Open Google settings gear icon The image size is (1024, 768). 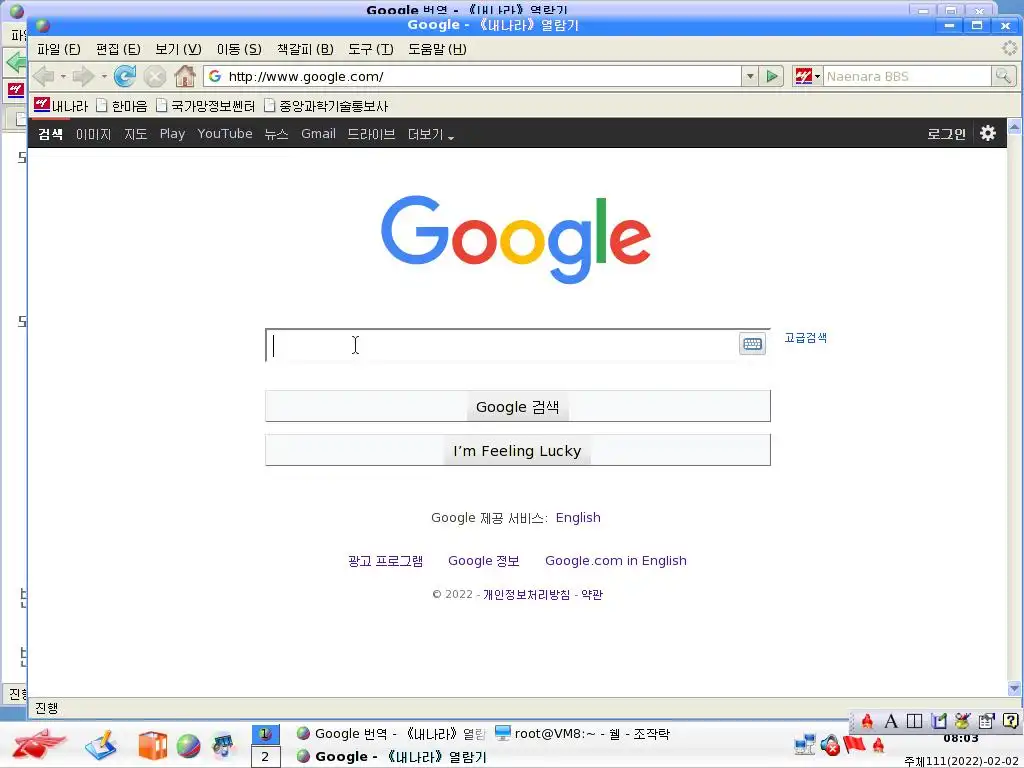pyautogui.click(x=987, y=133)
